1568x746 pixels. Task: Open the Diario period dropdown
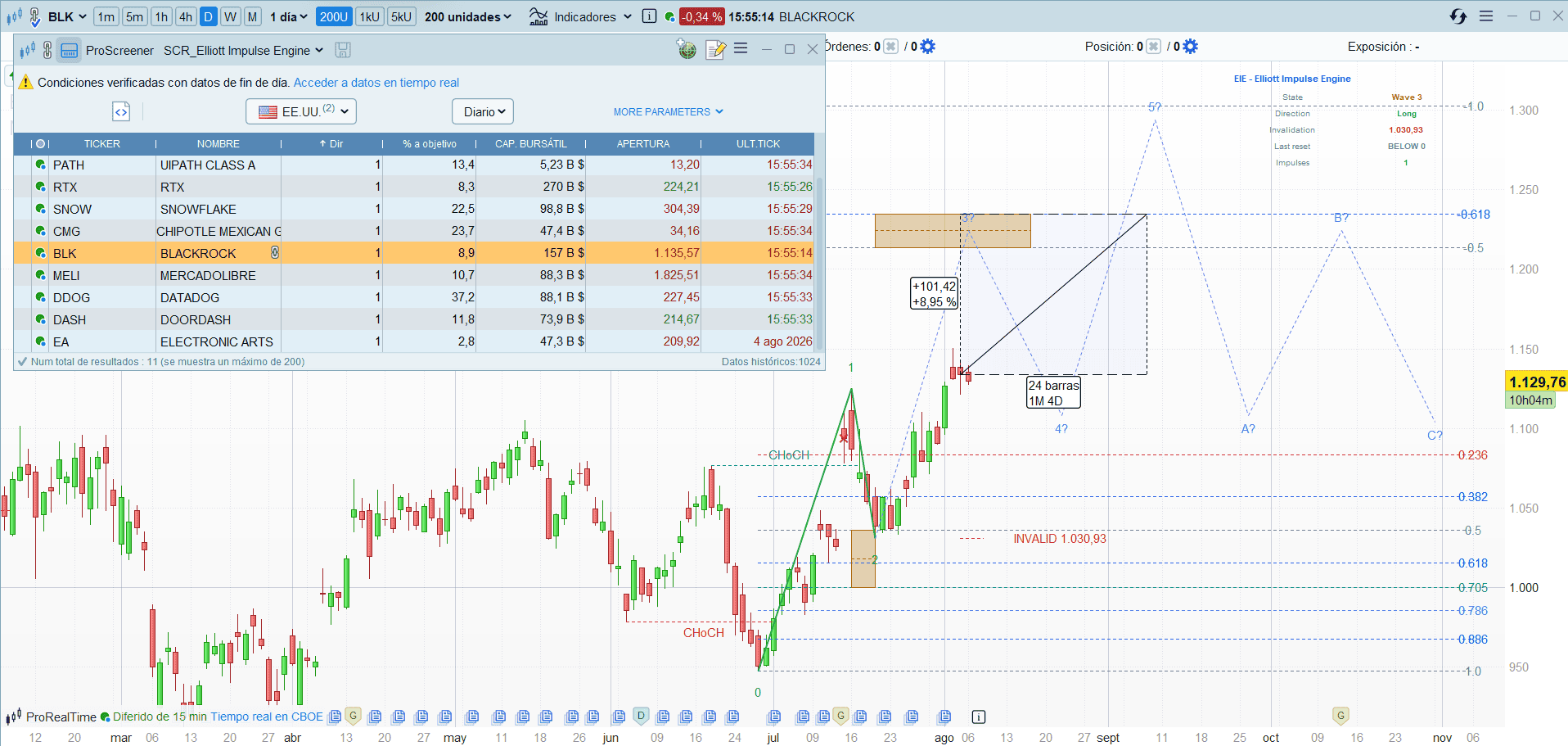(x=483, y=111)
